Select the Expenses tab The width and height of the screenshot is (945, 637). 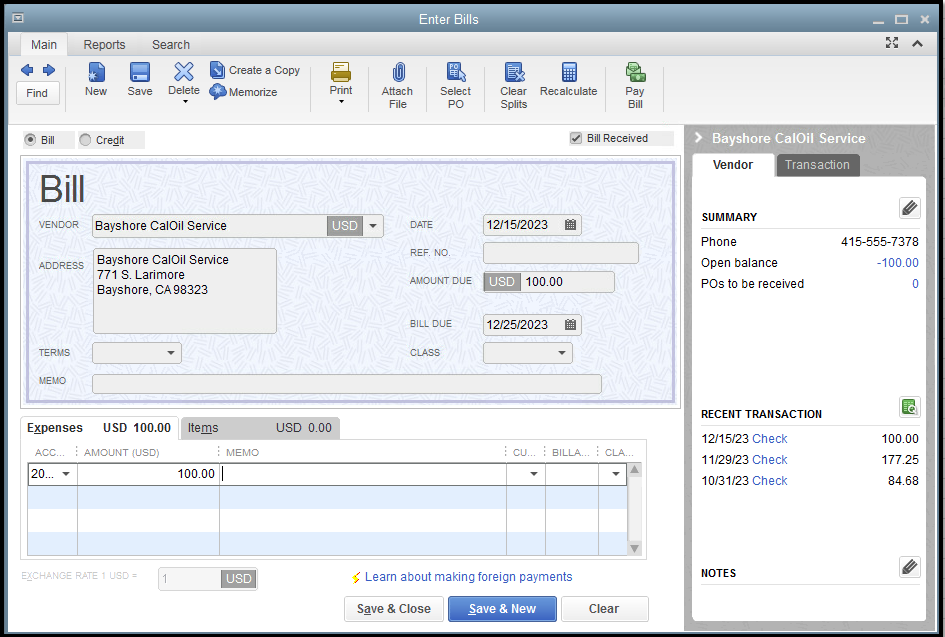99,428
